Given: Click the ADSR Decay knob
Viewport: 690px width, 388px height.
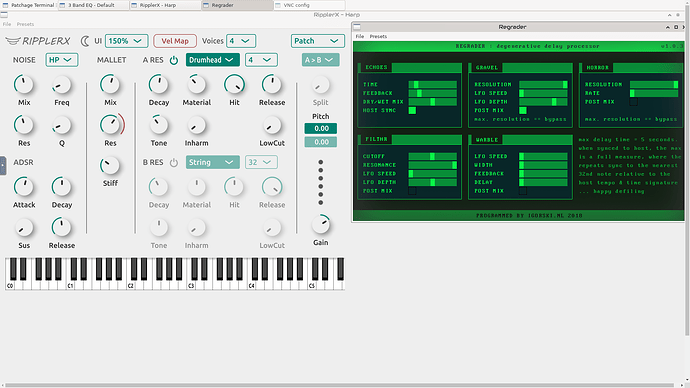Looking at the screenshot, I should (x=62, y=187).
